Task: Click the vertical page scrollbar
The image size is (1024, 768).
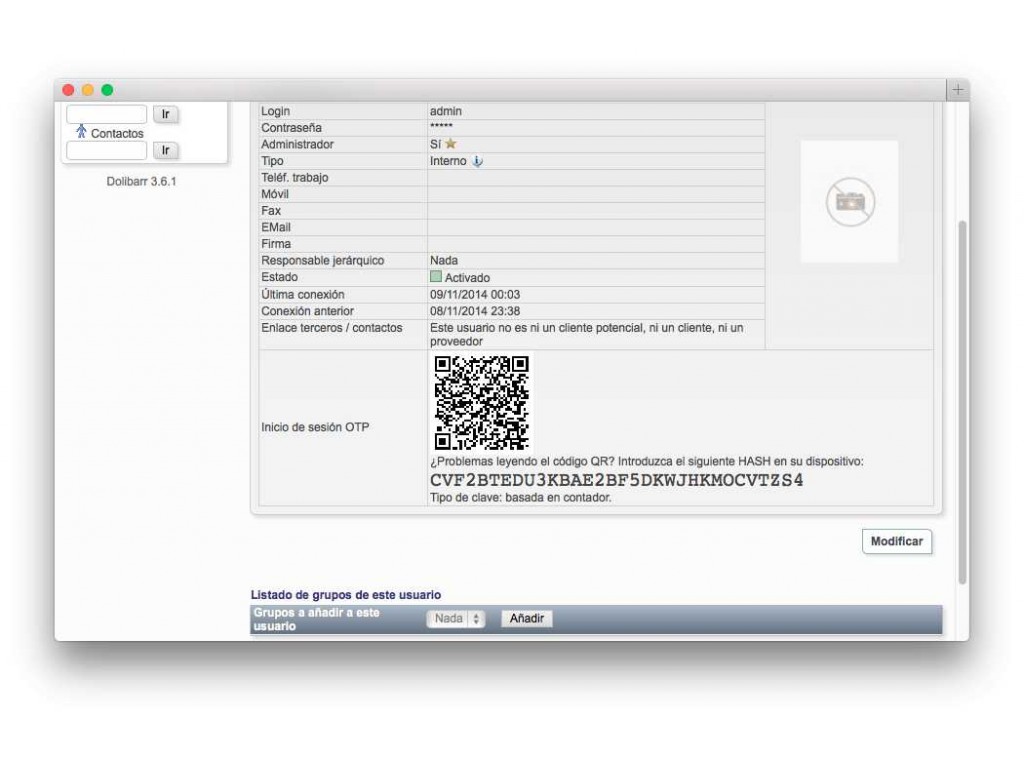Action: point(962,402)
